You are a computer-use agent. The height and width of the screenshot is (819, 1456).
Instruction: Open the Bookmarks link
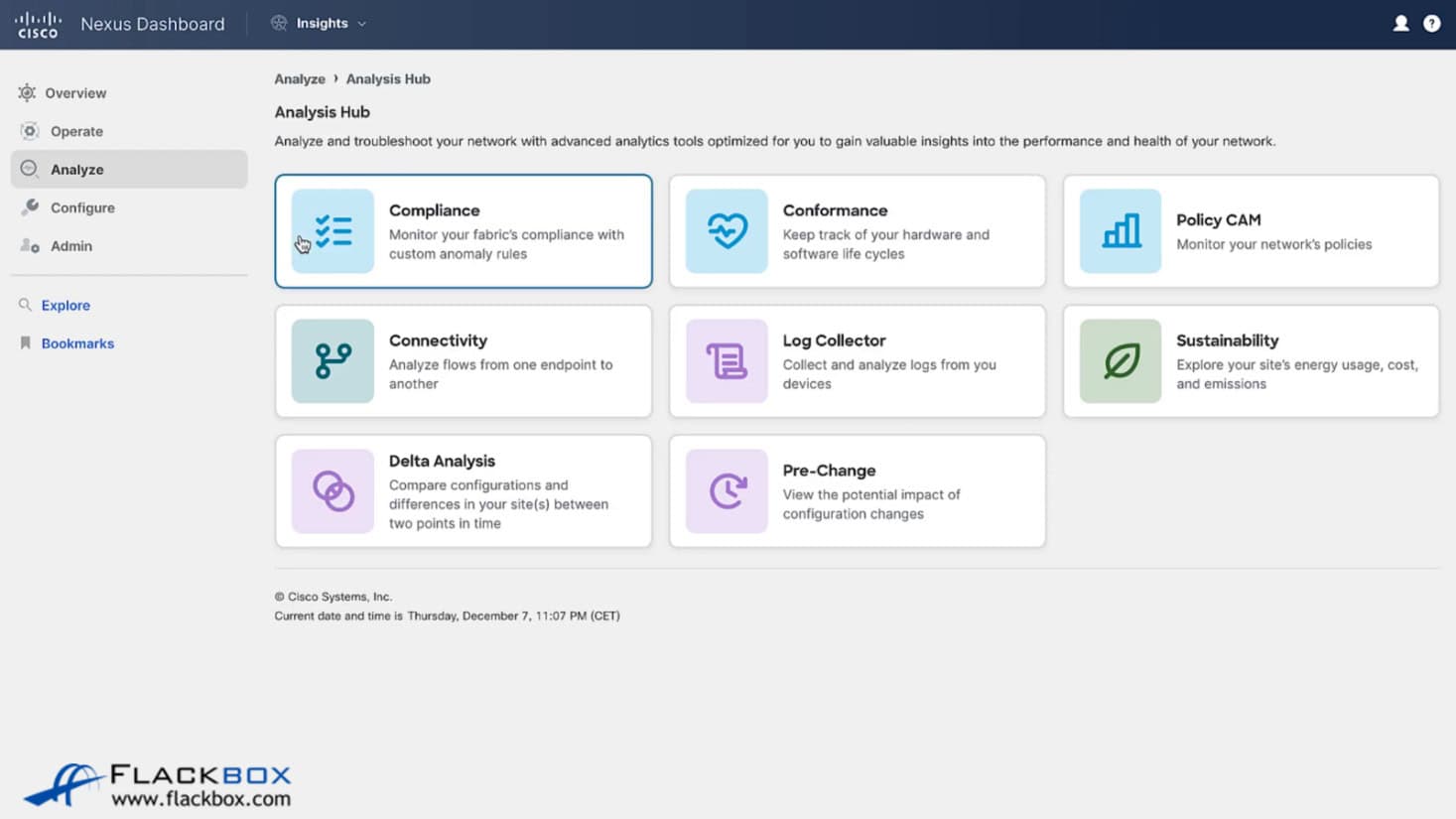[77, 343]
